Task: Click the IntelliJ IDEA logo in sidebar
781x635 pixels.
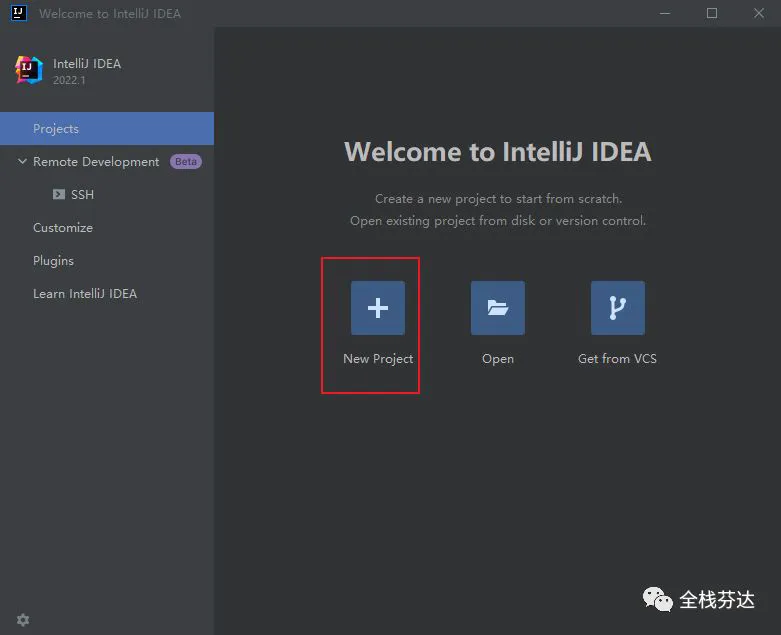Action: click(29, 70)
